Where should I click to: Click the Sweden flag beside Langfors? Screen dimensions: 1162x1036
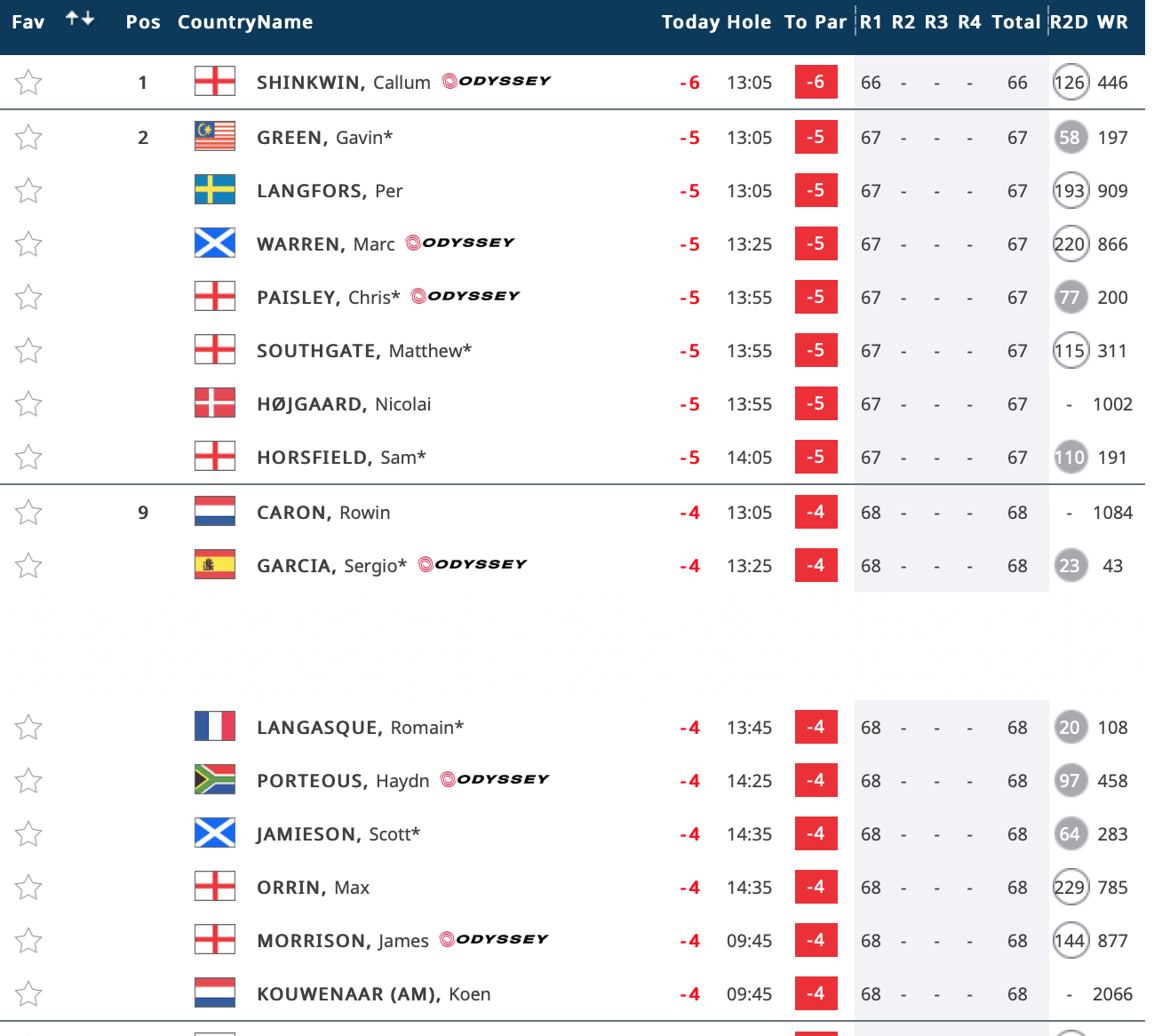click(215, 189)
